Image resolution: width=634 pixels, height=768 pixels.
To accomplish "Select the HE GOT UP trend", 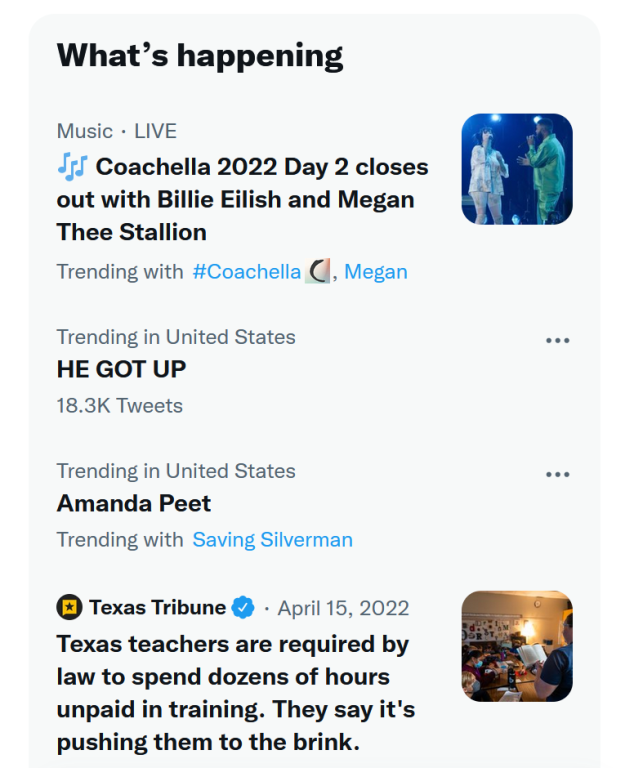I will tap(121, 369).
